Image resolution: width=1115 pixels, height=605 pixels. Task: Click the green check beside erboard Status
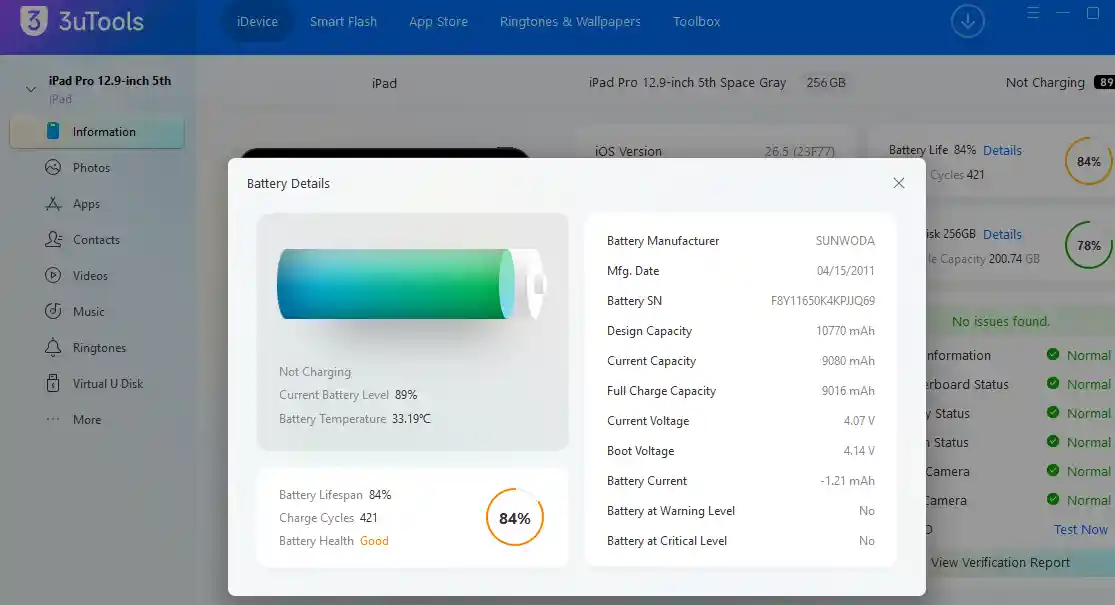1052,383
